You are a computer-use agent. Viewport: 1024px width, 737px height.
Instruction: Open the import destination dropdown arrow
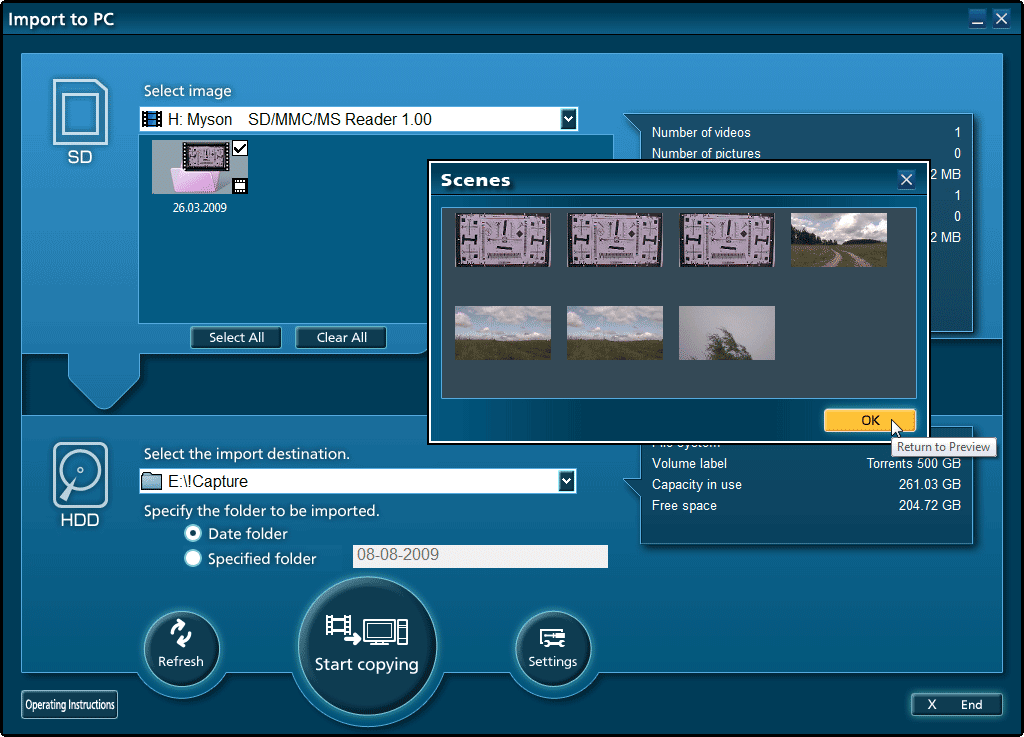[x=566, y=481]
